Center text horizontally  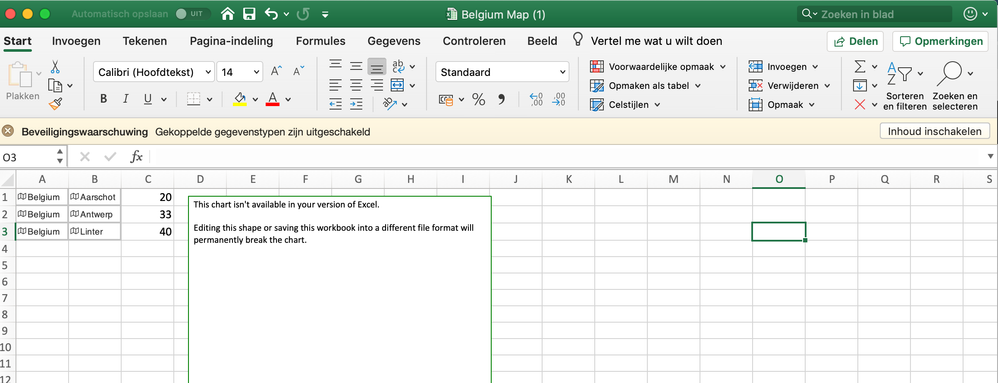point(356,85)
